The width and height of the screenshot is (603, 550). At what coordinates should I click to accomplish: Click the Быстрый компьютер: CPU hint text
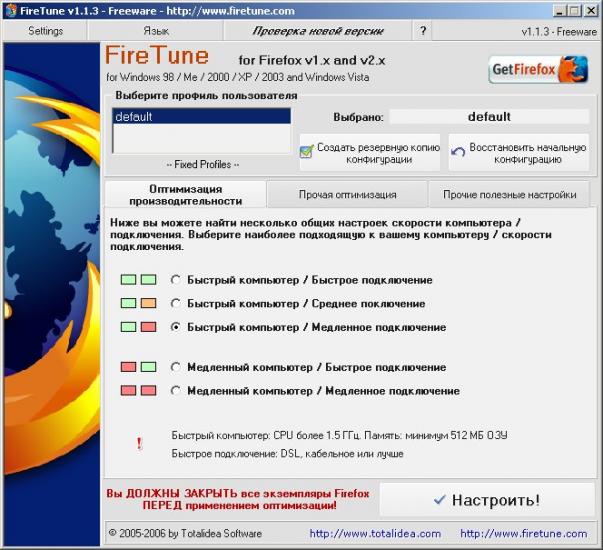pos(339,435)
